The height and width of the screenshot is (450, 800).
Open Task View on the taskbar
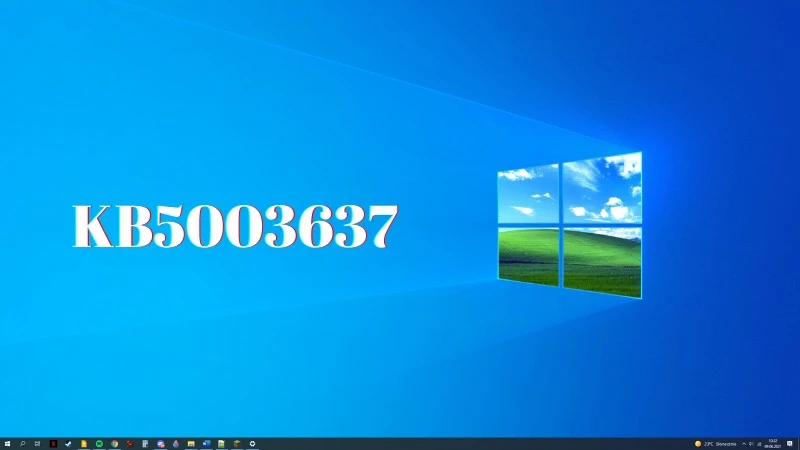click(37, 444)
